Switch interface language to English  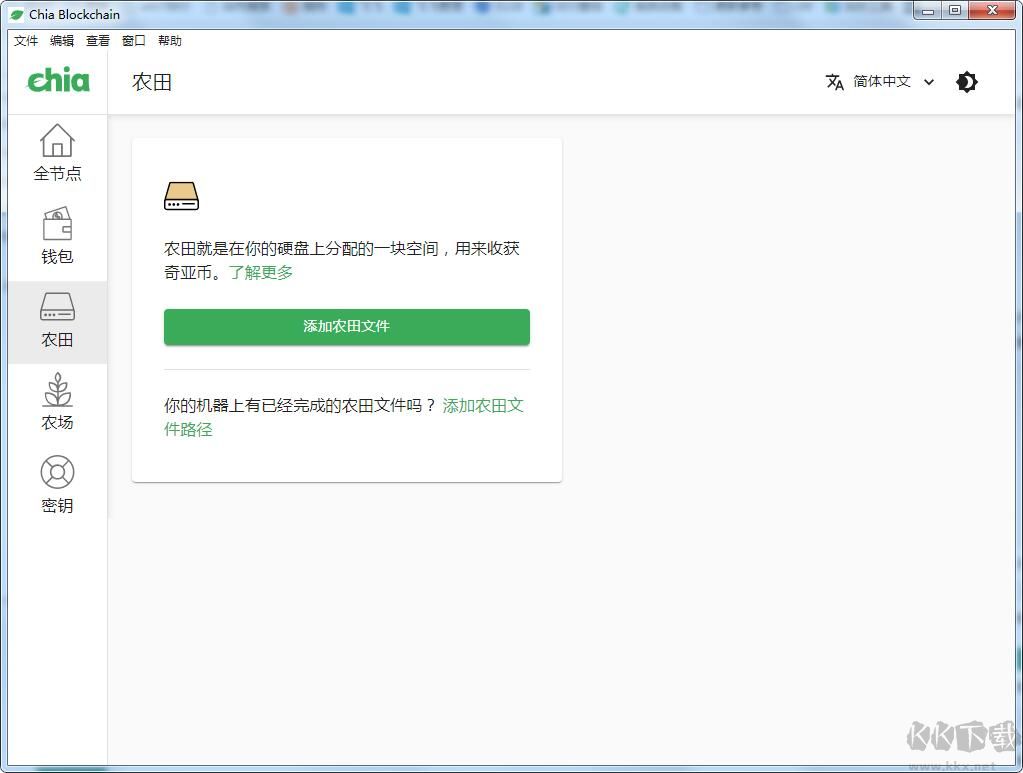click(x=880, y=82)
